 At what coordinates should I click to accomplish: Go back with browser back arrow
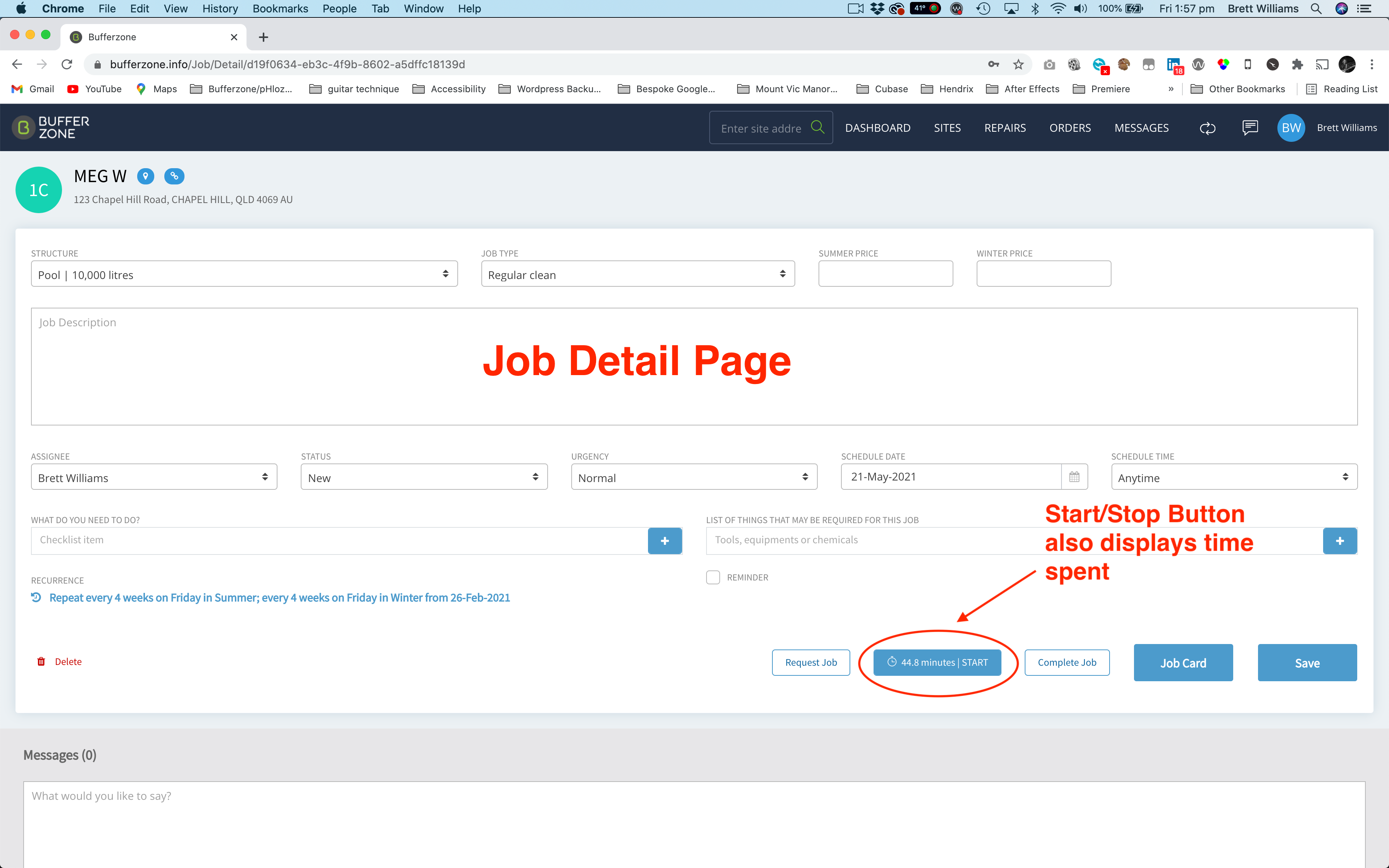click(x=17, y=64)
